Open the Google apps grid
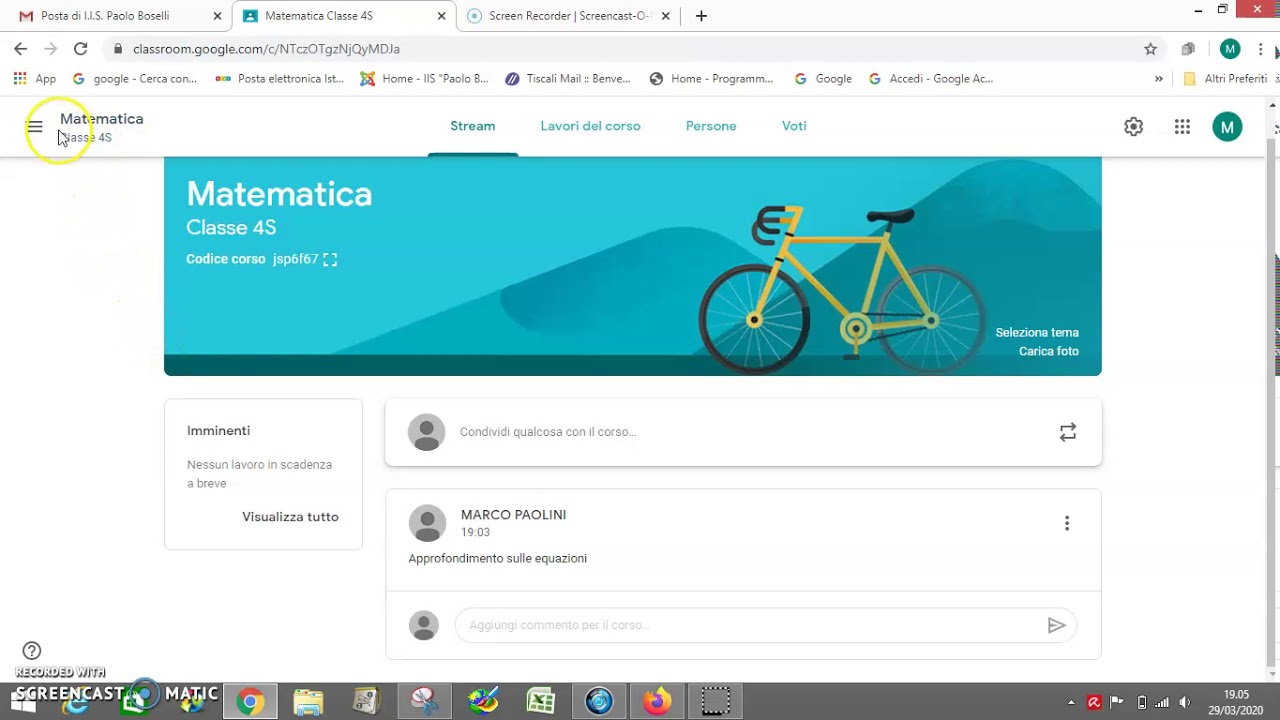 pos(1182,127)
